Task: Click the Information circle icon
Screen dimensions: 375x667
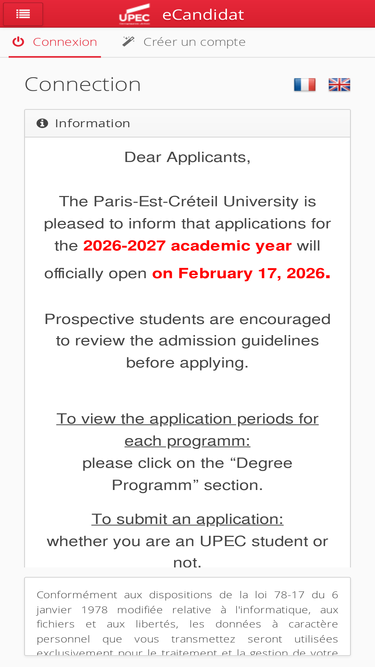Action: [42, 123]
